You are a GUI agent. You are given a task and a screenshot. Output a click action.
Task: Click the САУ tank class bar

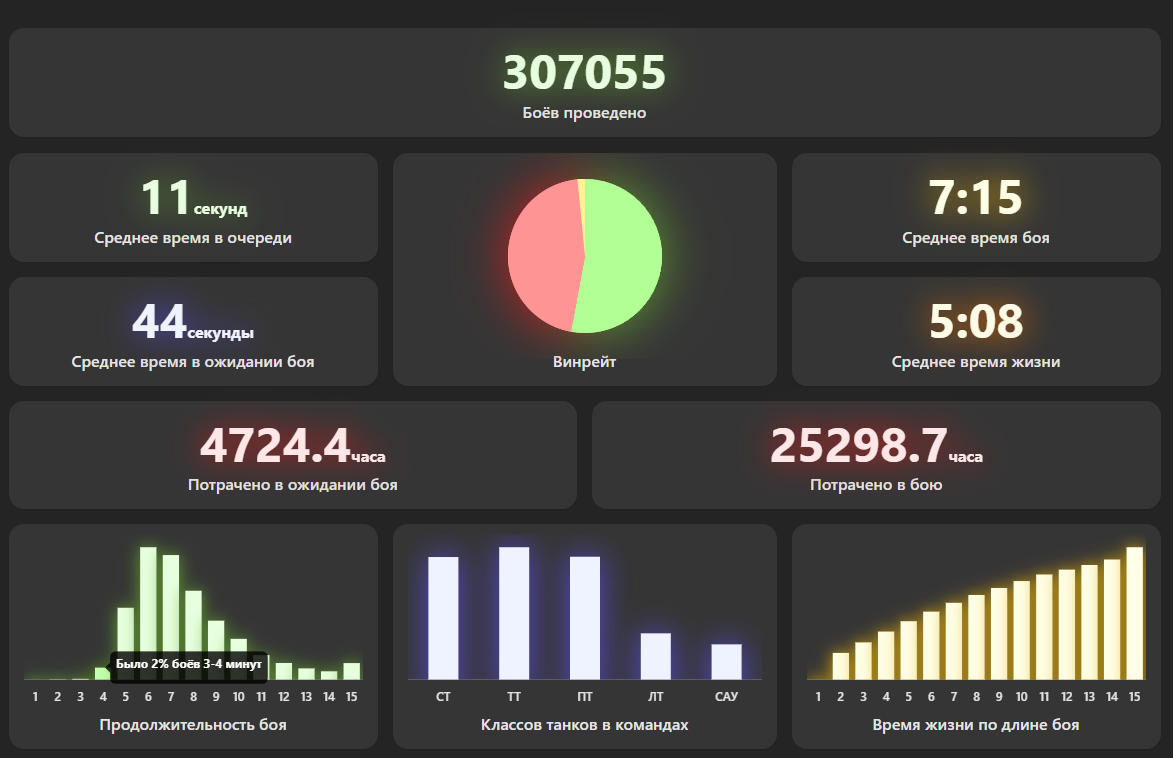pos(726,661)
